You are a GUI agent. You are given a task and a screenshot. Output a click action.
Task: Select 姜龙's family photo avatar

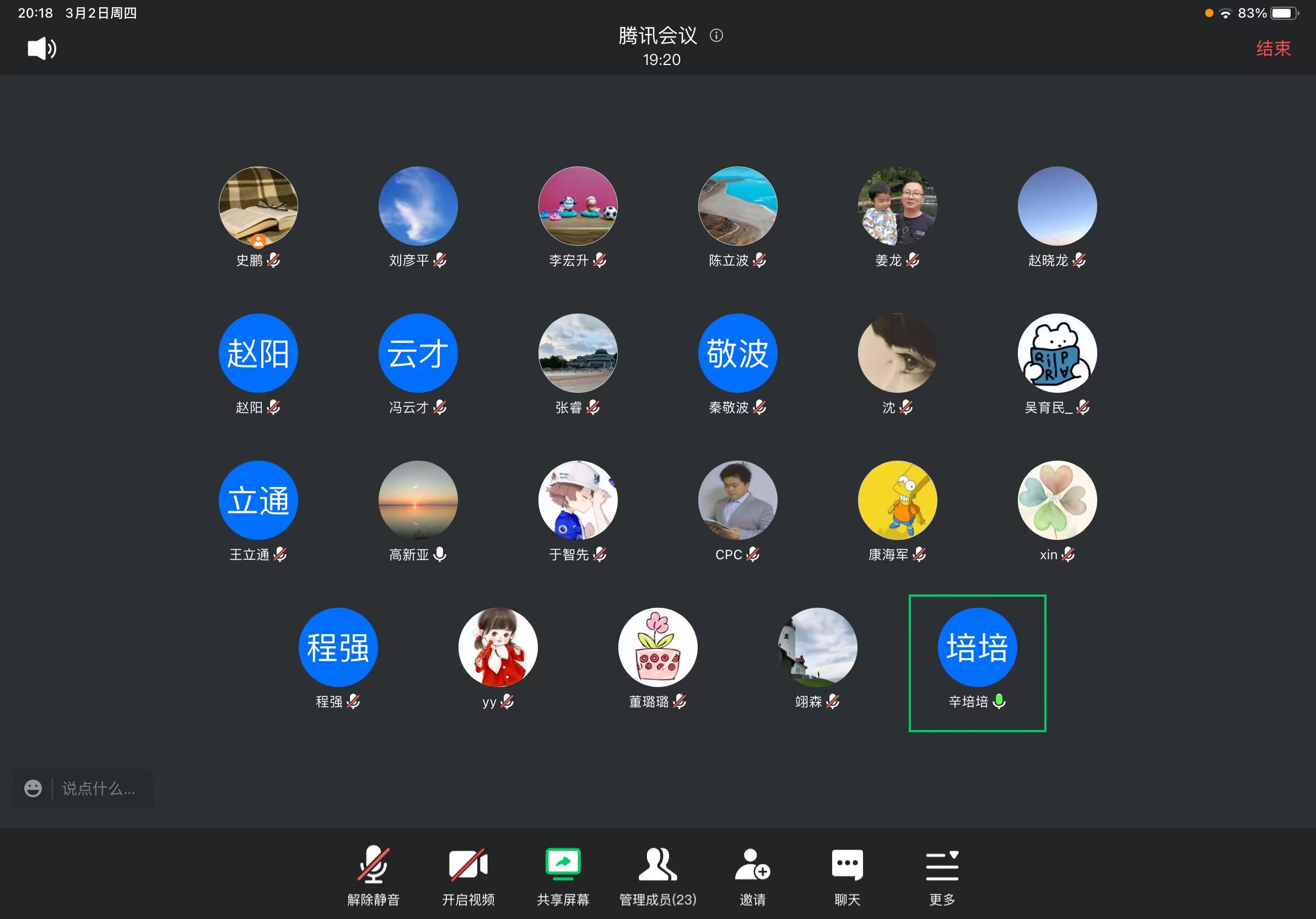coord(898,206)
